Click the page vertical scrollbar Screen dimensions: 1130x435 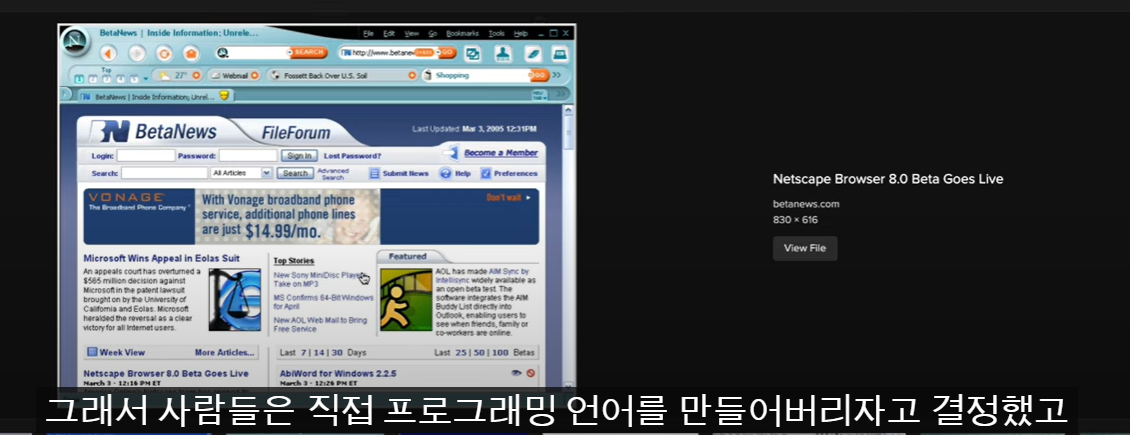(569, 248)
